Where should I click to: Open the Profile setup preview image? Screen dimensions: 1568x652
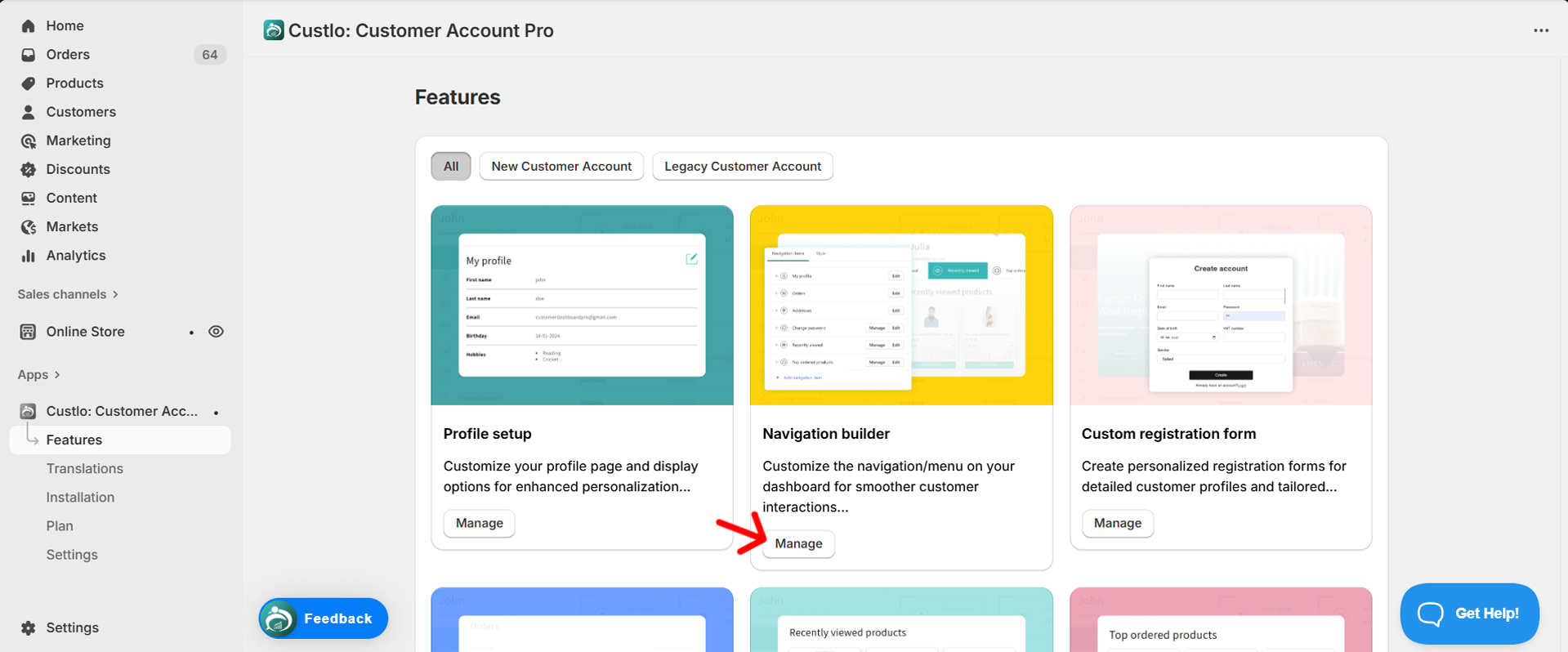tap(582, 306)
